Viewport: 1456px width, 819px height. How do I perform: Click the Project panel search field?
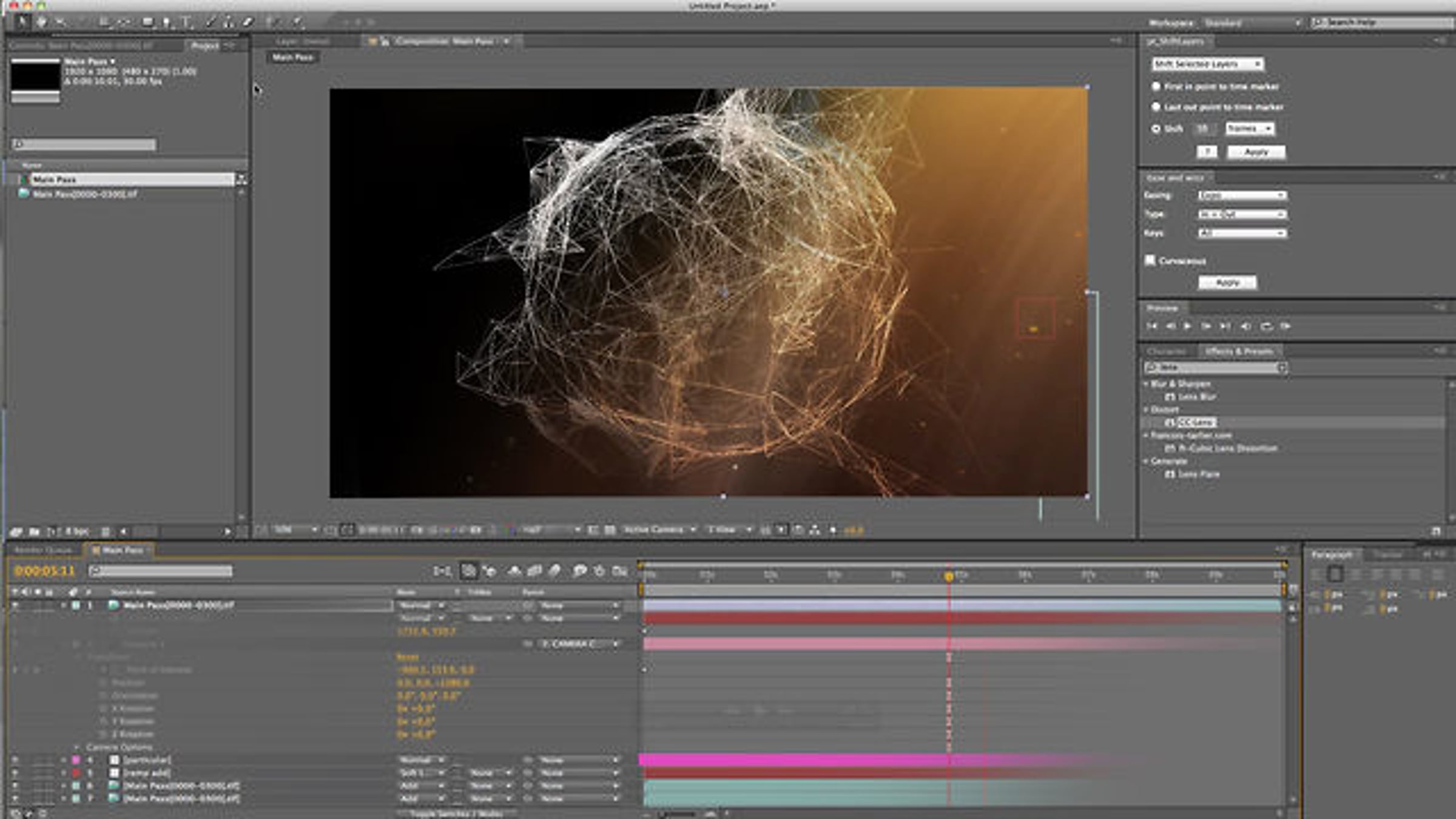84,144
